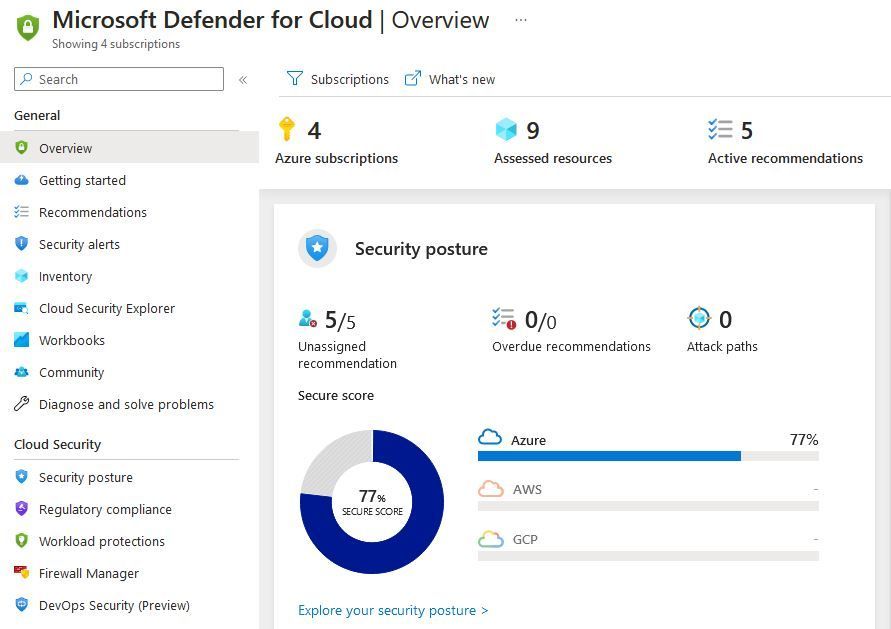The height and width of the screenshot is (629, 891).
Task: Click the Community people icon
Action: (x=22, y=372)
